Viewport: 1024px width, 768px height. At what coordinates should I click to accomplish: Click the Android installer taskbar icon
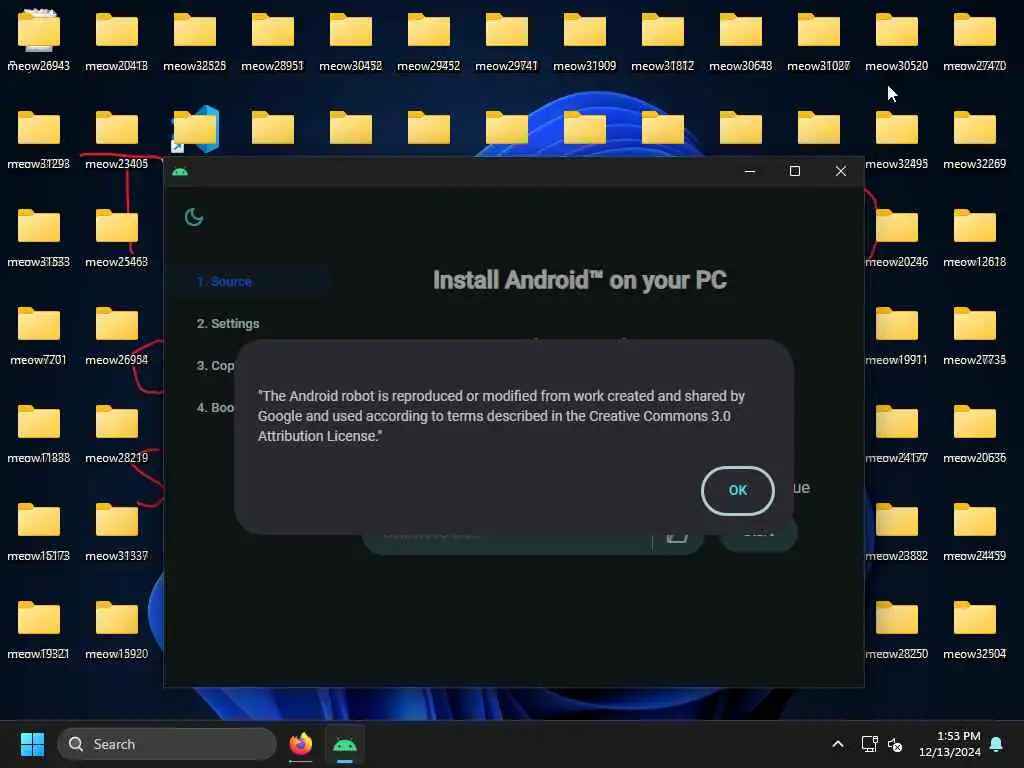click(x=345, y=744)
